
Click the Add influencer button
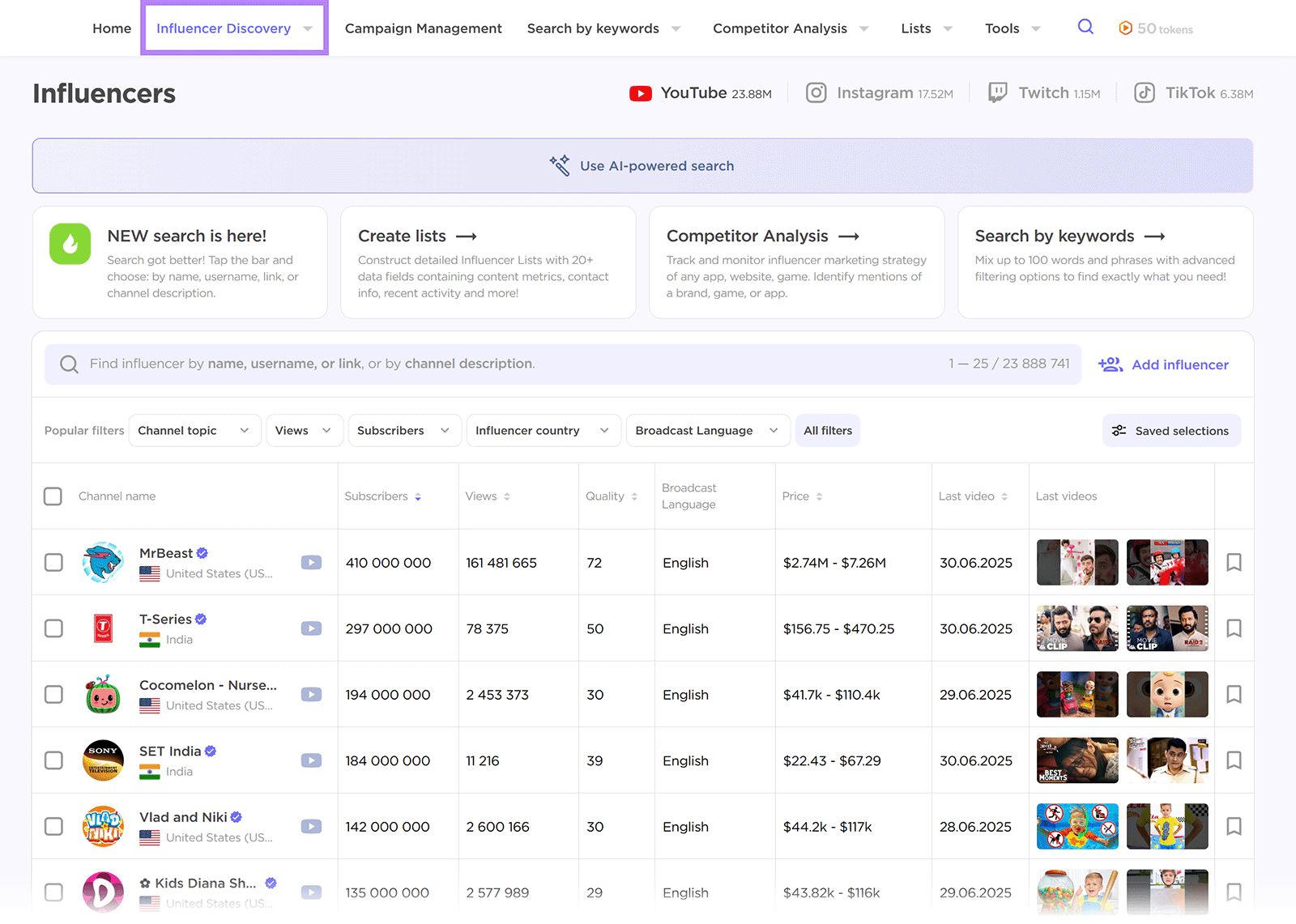coord(1164,364)
